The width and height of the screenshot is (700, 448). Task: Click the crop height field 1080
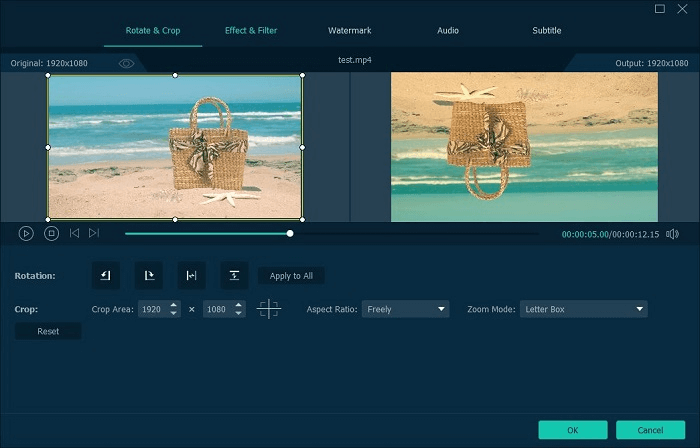coord(217,309)
